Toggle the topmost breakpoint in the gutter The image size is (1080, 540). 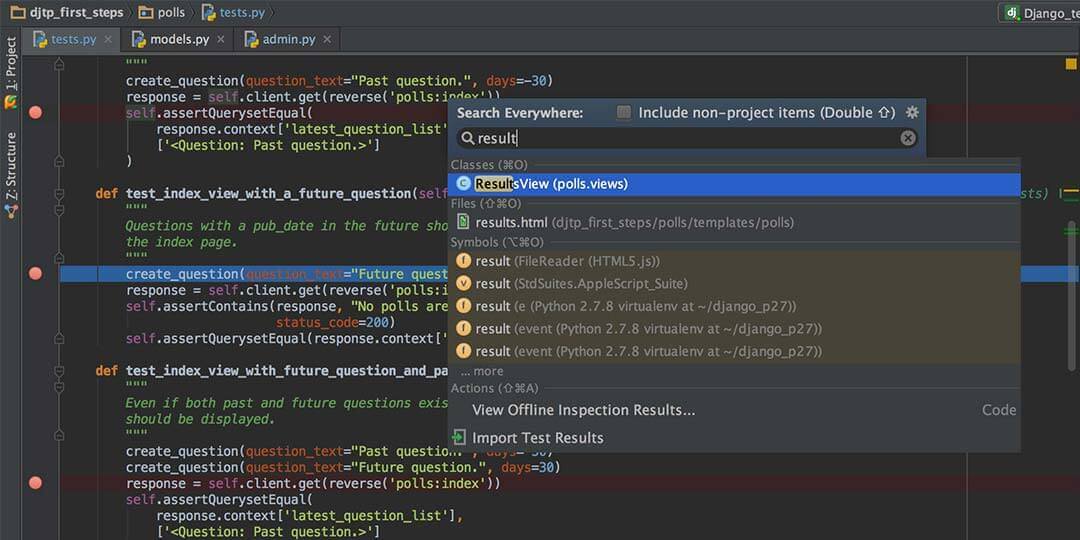pos(36,113)
